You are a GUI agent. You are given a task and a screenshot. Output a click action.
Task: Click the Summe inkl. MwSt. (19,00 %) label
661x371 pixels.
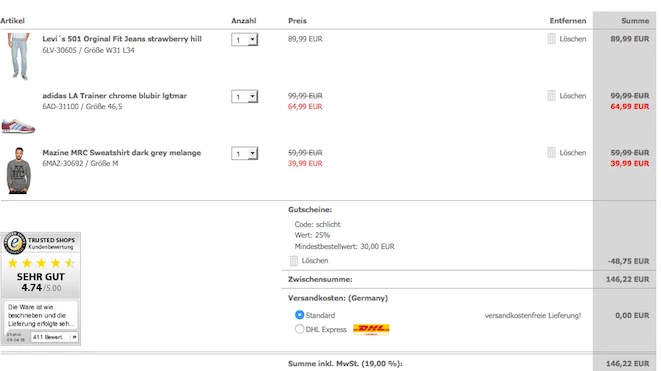tap(345, 363)
